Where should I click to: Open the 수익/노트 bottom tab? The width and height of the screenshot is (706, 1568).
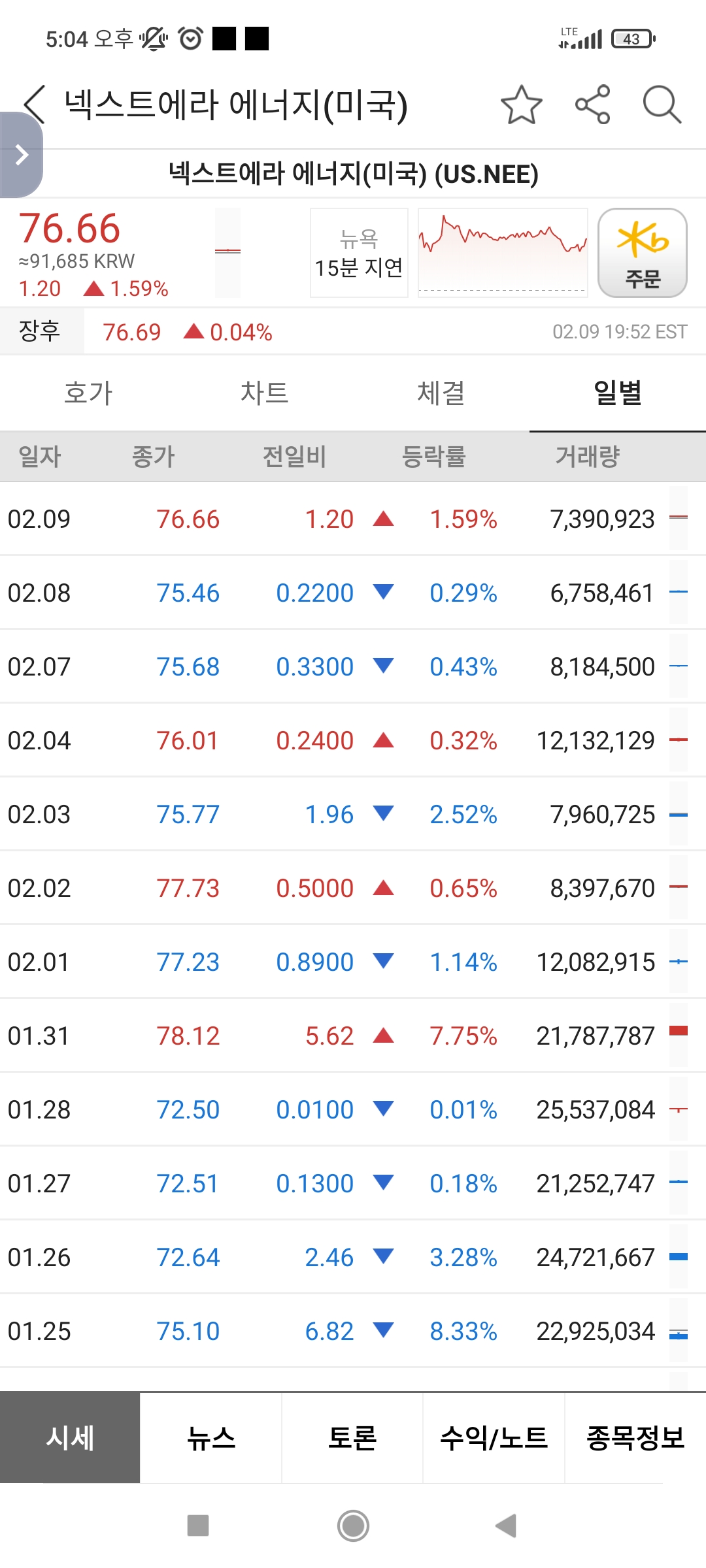(494, 1437)
